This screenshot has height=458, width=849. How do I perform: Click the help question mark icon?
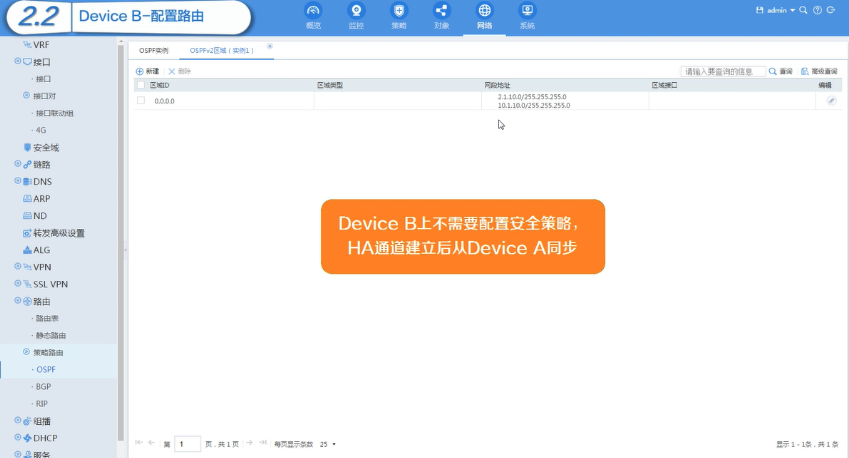point(817,10)
